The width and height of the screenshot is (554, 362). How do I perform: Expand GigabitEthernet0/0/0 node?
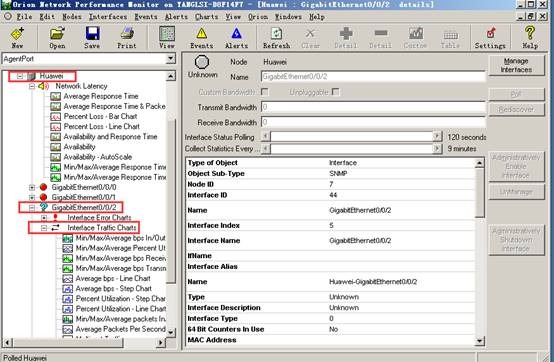tap(32, 187)
